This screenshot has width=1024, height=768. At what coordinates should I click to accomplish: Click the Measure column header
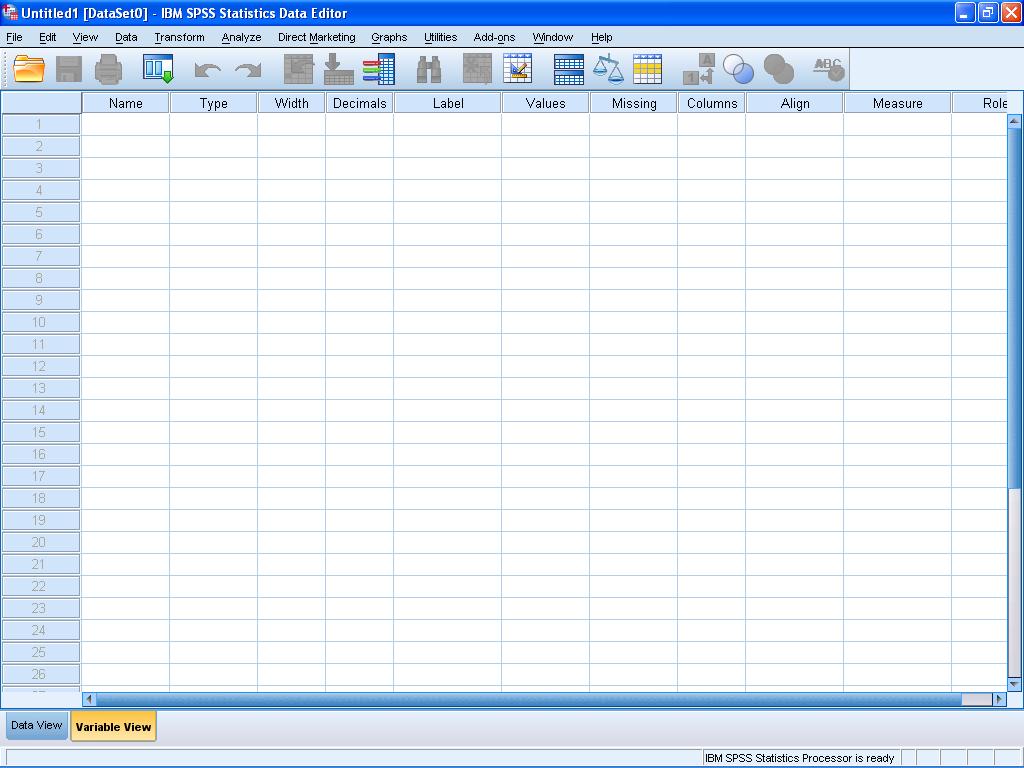coord(897,103)
